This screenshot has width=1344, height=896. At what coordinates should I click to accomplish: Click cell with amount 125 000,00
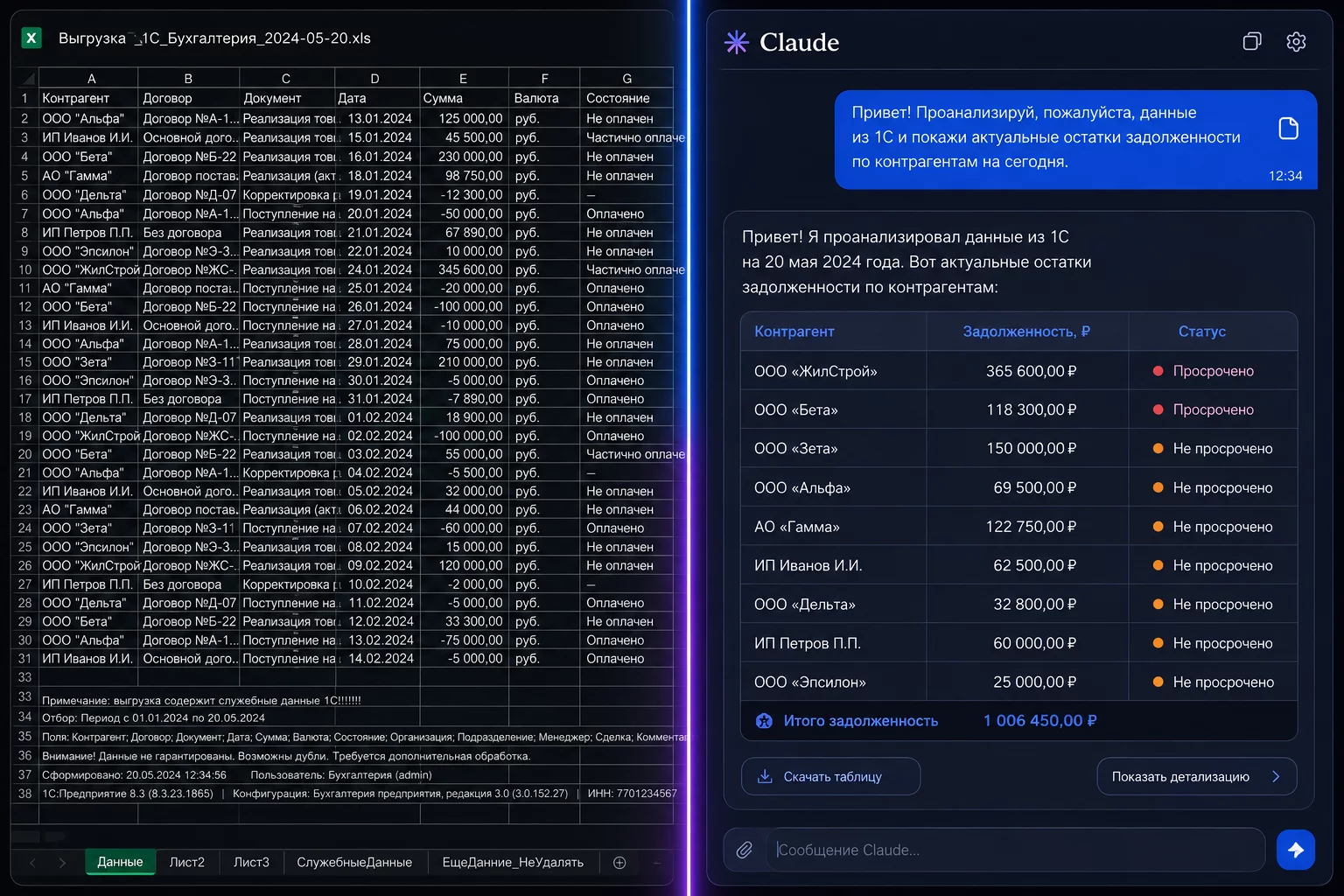click(x=463, y=118)
